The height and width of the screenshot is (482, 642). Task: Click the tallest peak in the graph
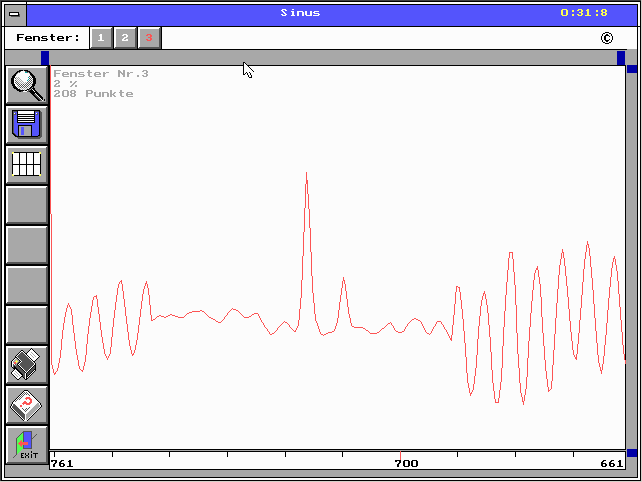point(306,175)
